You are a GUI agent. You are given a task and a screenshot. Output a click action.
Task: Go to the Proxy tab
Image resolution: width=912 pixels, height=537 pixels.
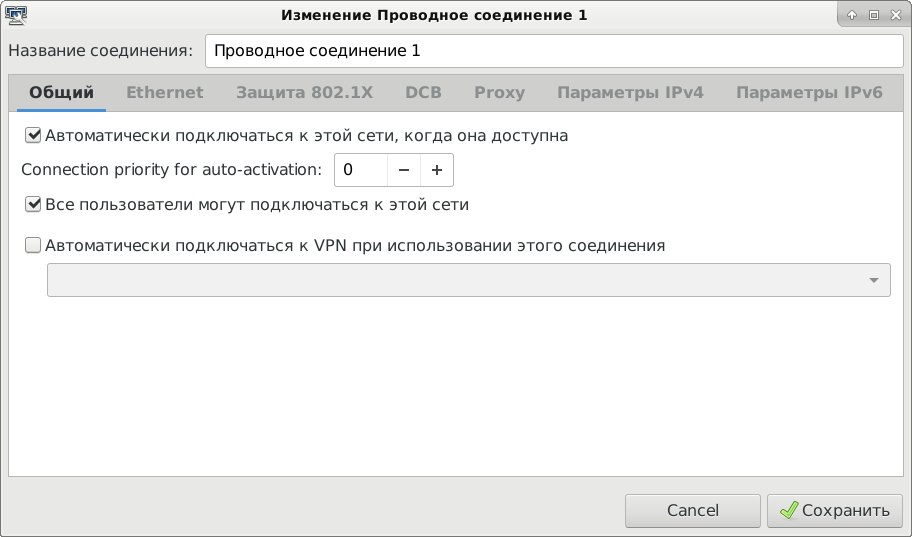pyautogui.click(x=499, y=93)
